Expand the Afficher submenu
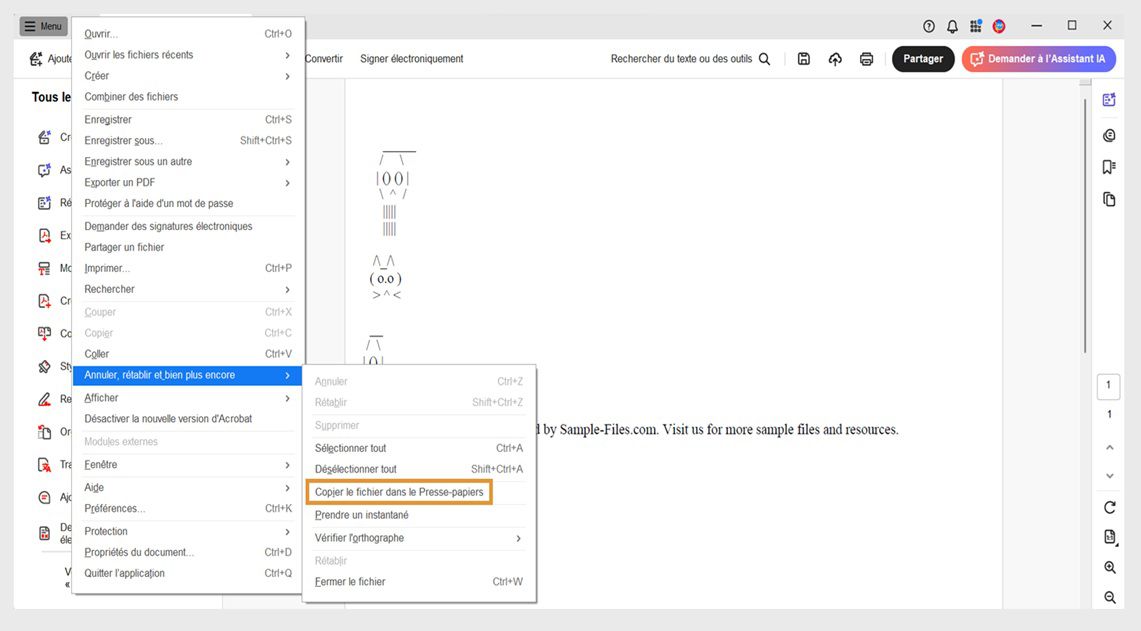The height and width of the screenshot is (631, 1141). tap(188, 398)
